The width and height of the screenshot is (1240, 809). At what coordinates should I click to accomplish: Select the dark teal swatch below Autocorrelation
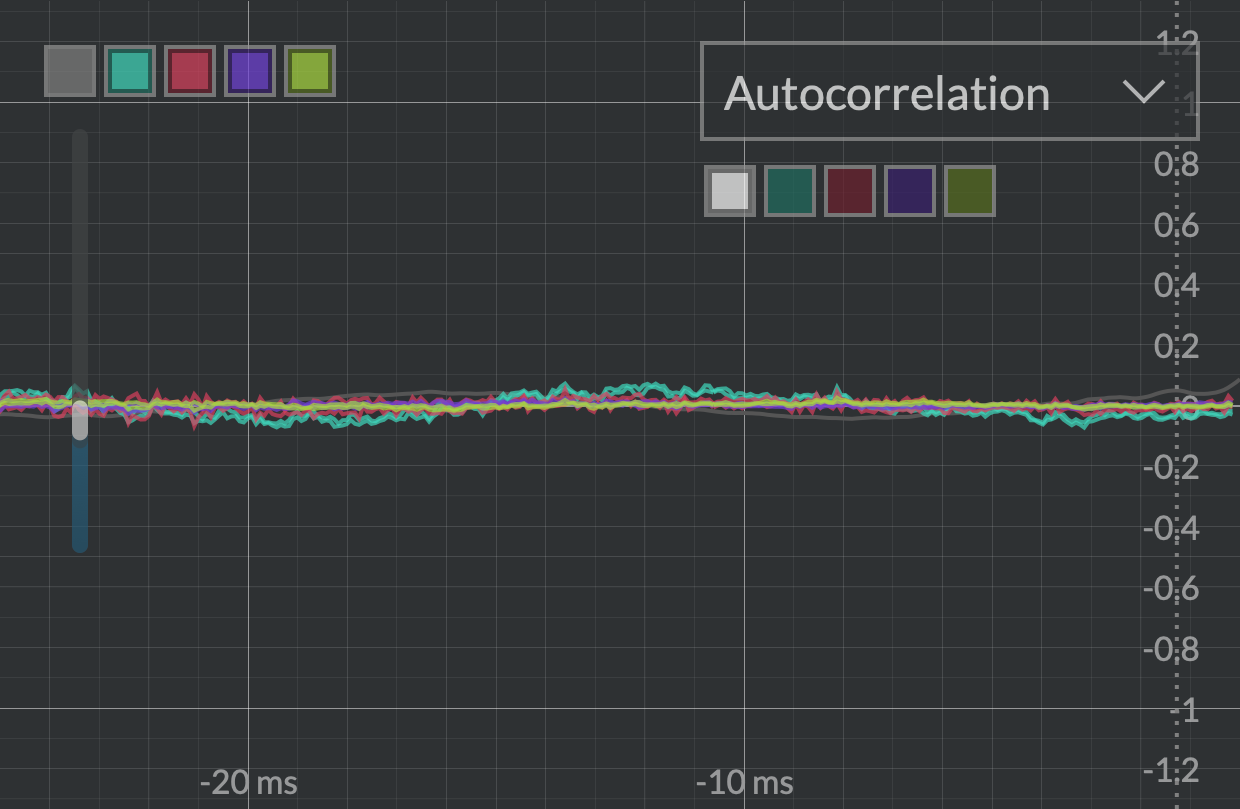point(790,191)
